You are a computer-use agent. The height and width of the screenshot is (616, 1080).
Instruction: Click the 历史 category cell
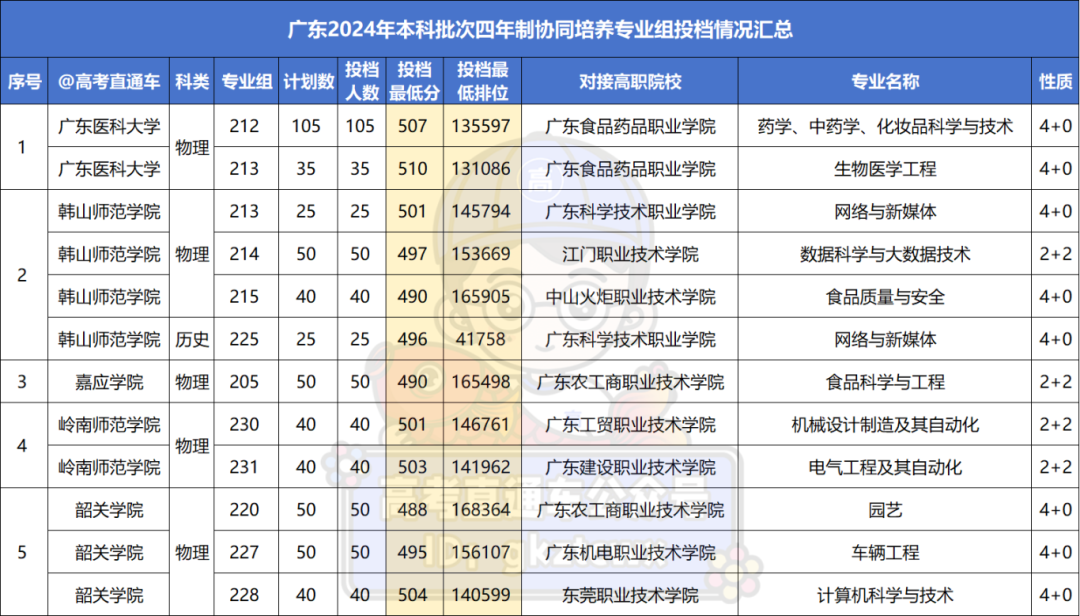pos(191,339)
